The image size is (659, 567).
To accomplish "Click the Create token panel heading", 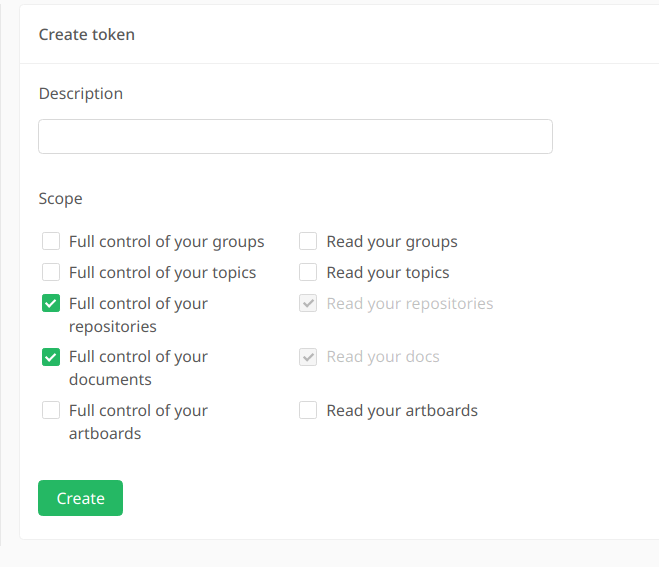I will [x=87, y=34].
